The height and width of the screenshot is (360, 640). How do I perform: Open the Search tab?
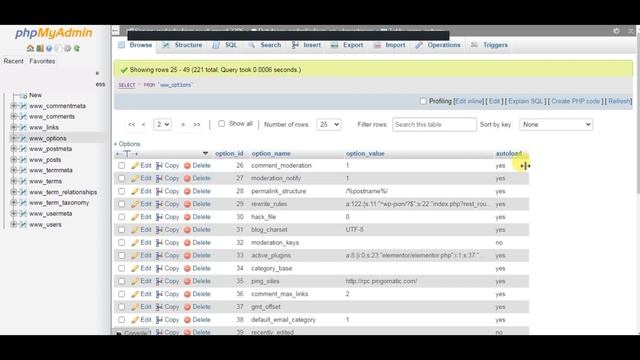pos(265,45)
